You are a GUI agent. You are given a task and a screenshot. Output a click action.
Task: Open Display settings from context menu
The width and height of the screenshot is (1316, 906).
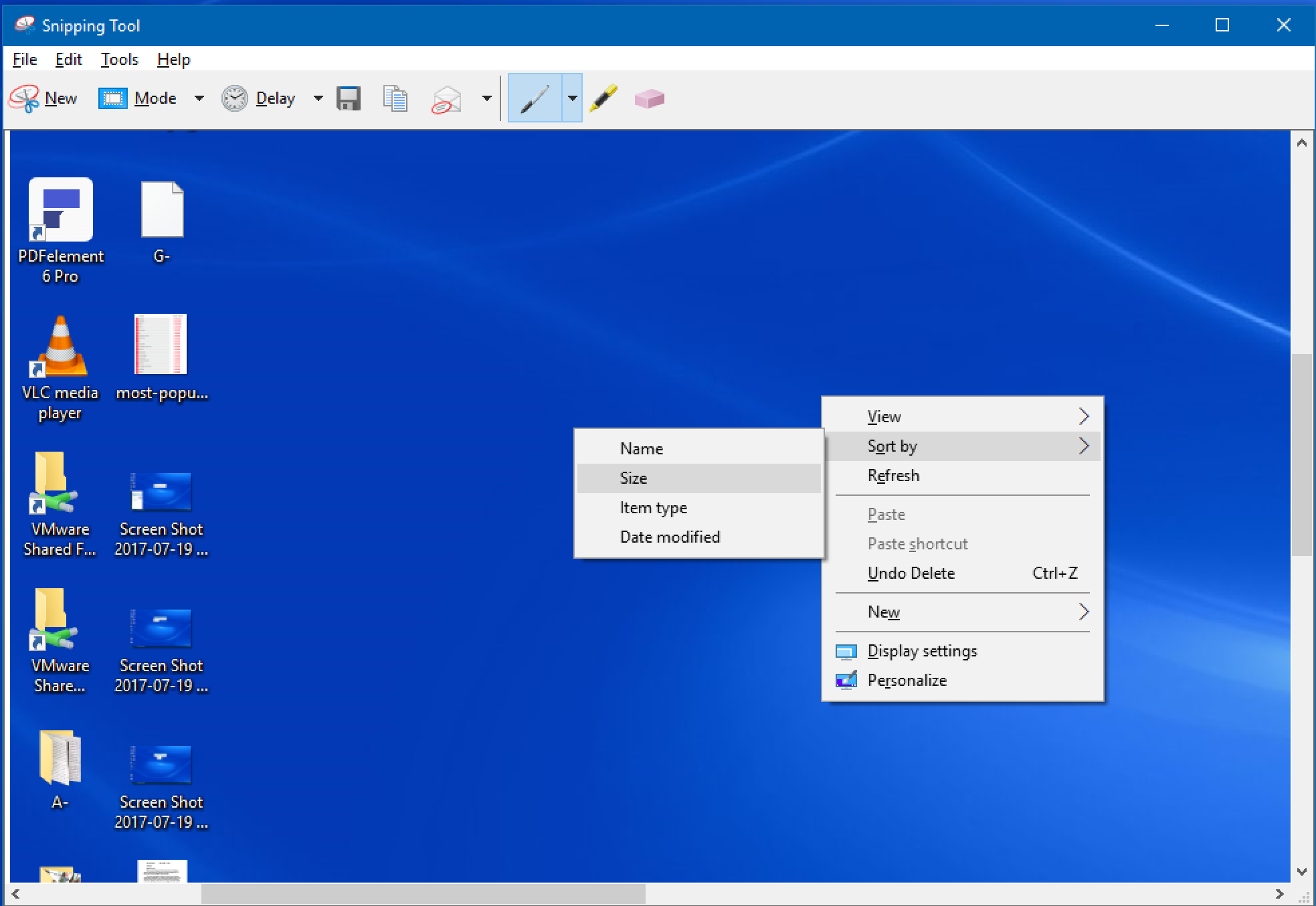[922, 650]
